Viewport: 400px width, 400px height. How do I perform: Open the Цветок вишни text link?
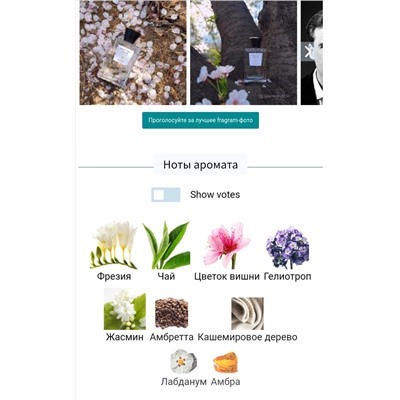227,276
